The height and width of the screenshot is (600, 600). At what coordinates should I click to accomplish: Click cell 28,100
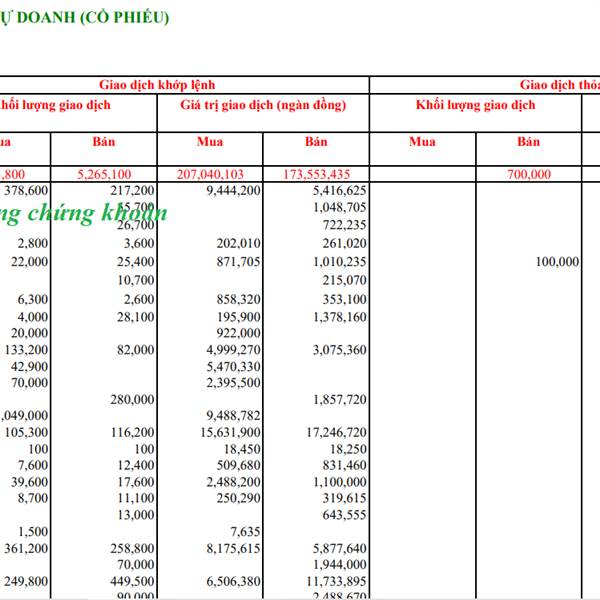tap(136, 317)
